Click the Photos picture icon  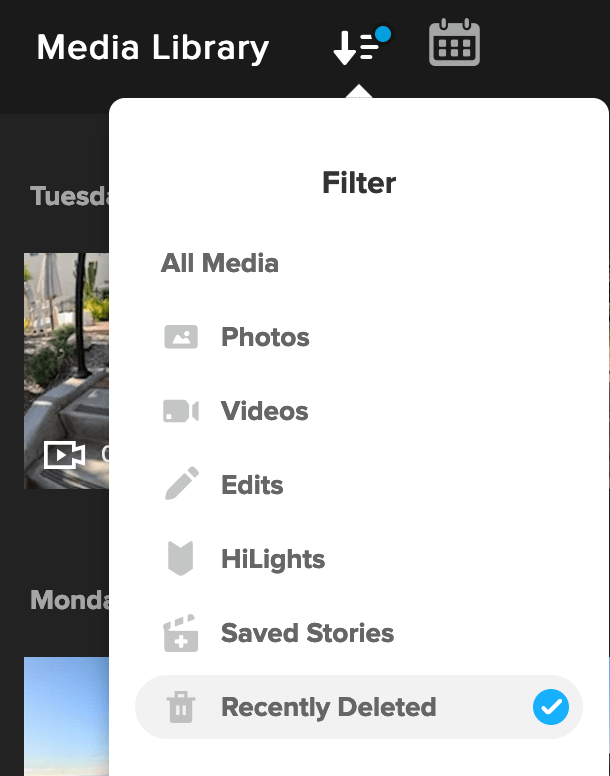(x=181, y=337)
